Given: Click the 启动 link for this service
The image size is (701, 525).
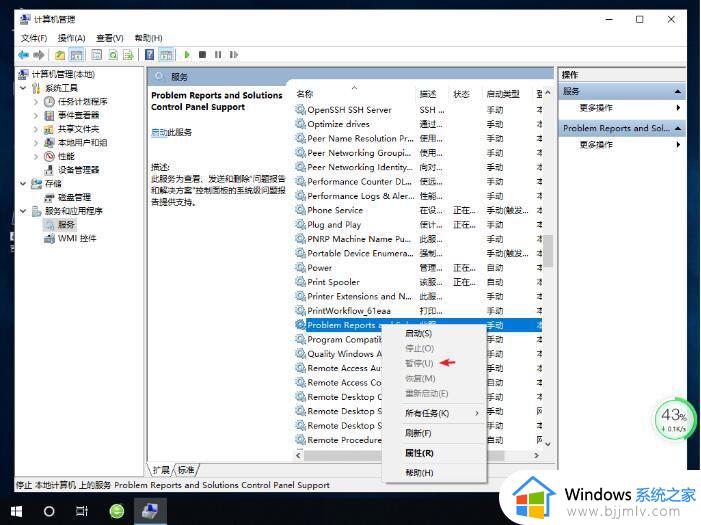Looking at the screenshot, I should click(x=159, y=132).
